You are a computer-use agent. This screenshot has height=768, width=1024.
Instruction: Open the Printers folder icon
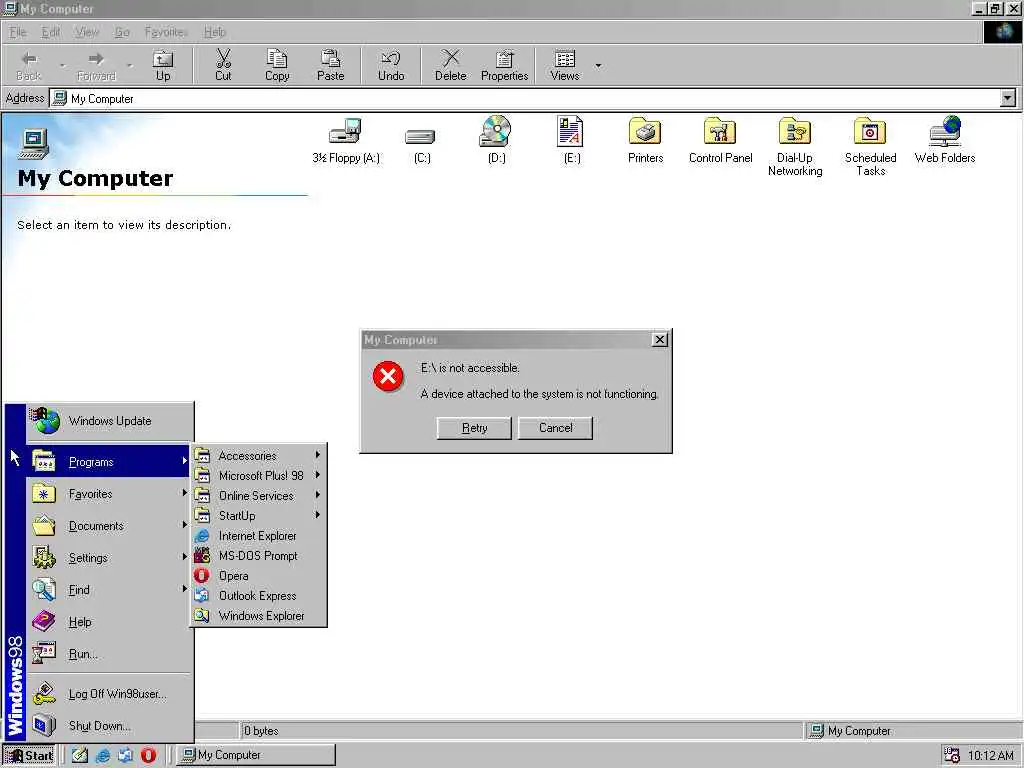(x=645, y=140)
